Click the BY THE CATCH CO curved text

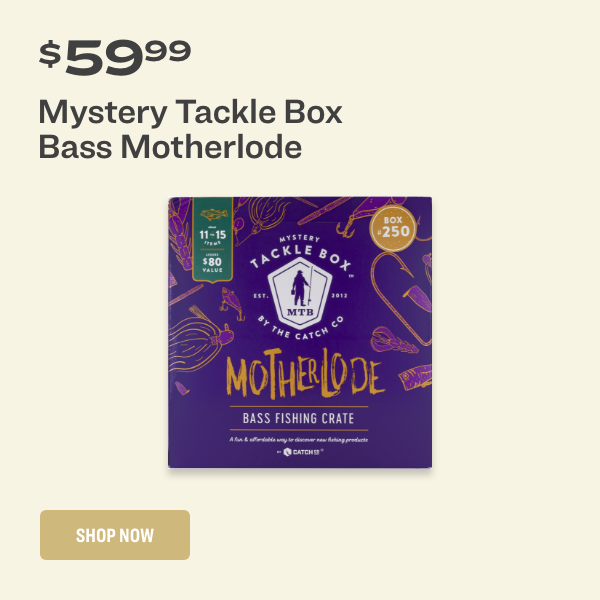[x=300, y=328]
